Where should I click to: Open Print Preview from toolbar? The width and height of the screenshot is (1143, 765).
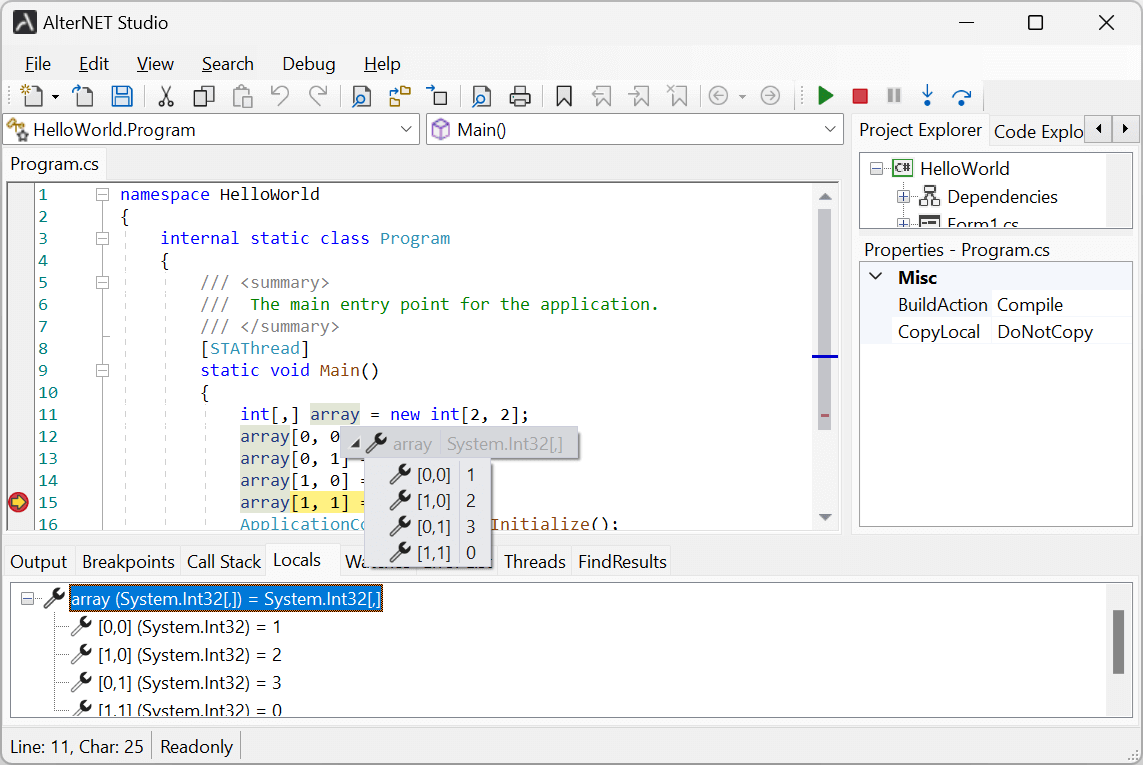point(481,96)
